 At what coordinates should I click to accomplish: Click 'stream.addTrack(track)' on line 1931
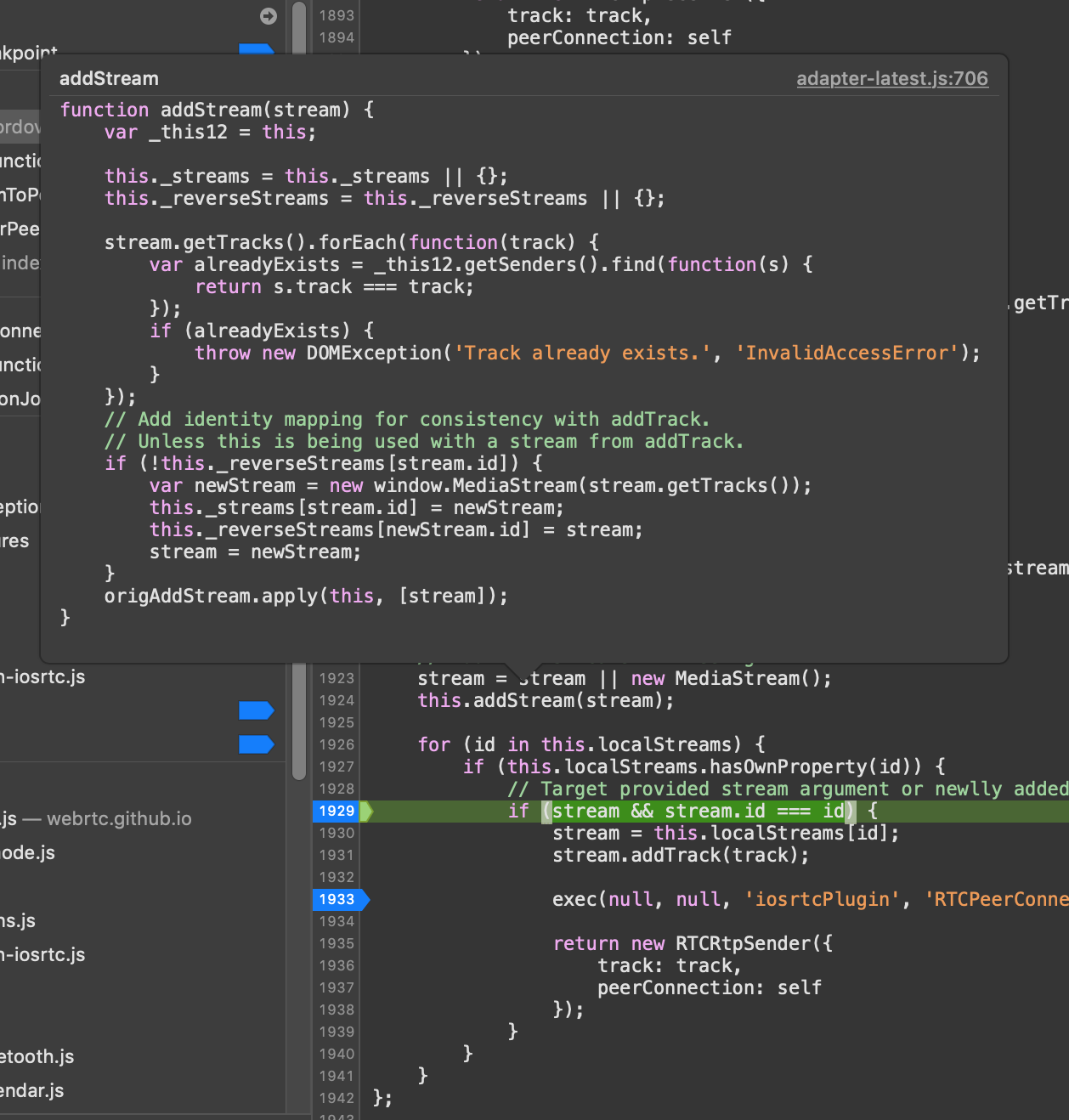point(676,855)
